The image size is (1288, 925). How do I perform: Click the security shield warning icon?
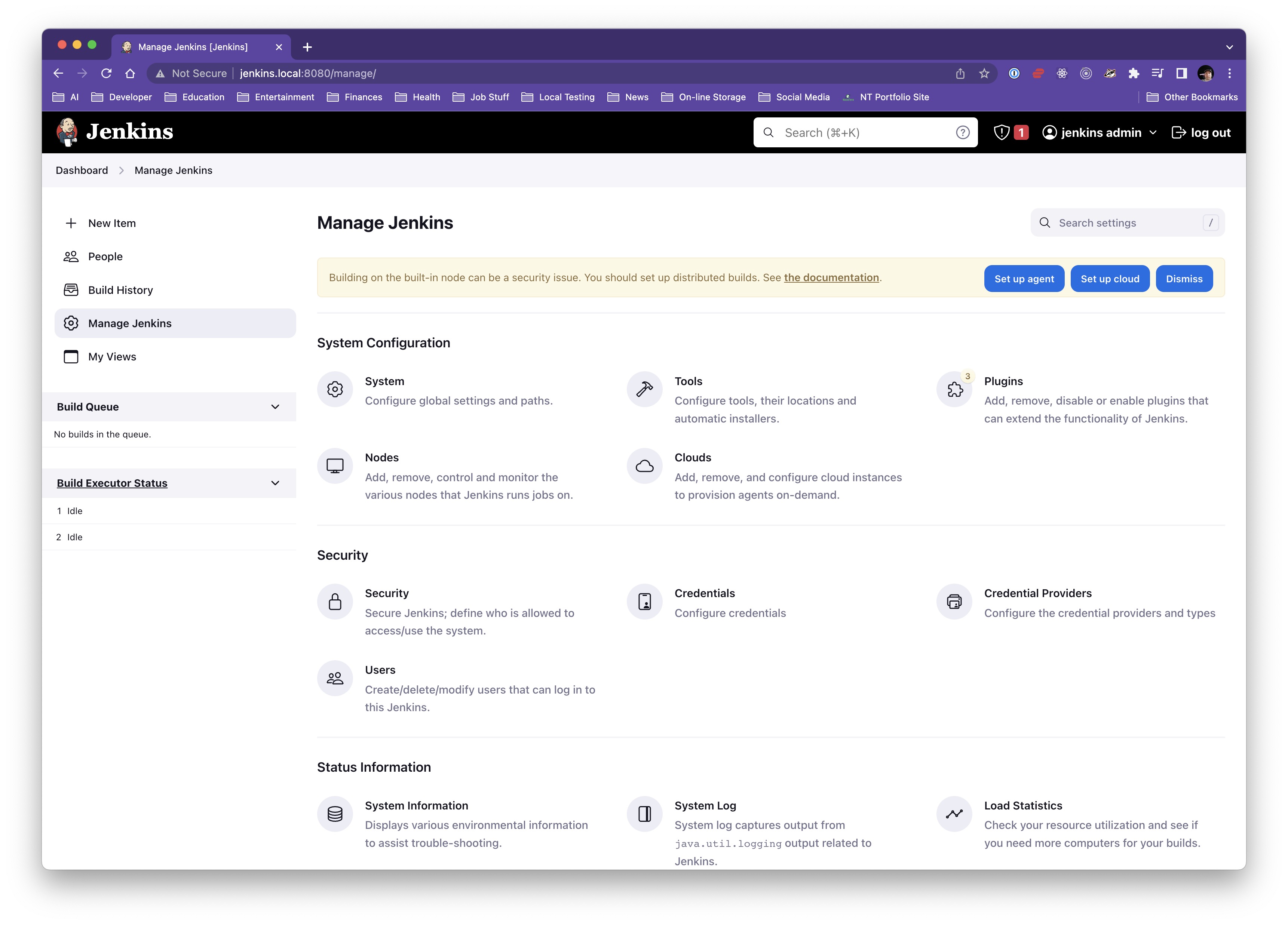[1002, 132]
